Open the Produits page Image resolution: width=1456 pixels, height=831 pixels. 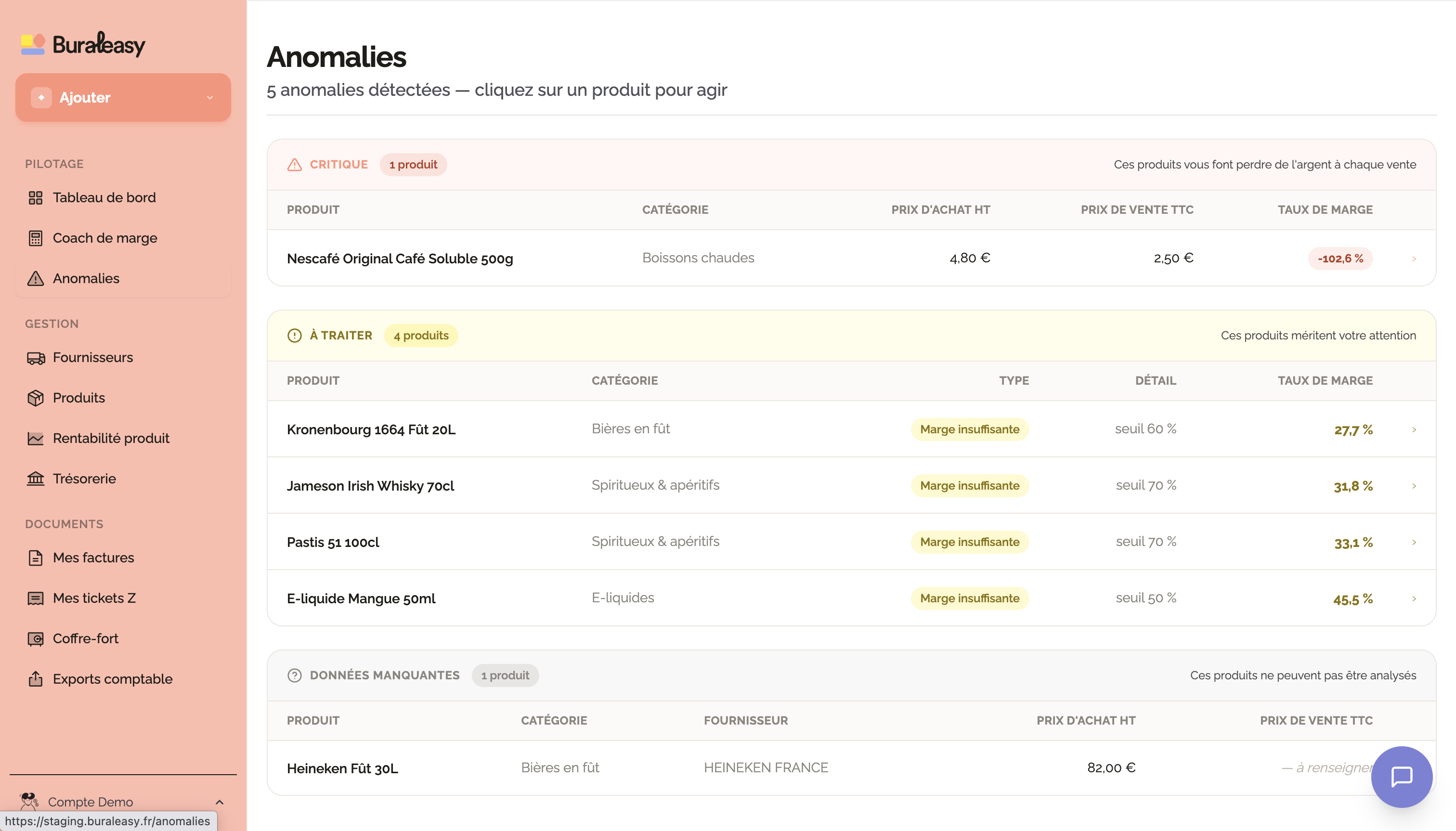click(x=123, y=398)
